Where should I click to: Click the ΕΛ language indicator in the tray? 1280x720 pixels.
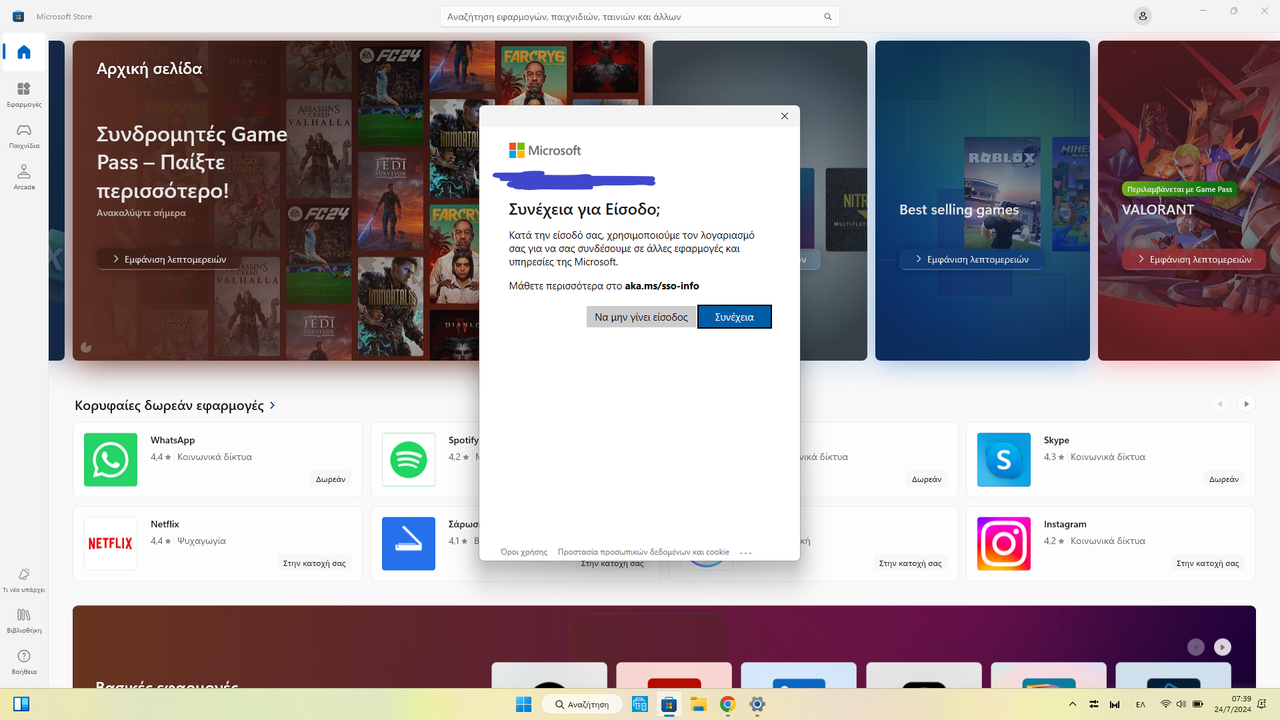[x=1140, y=705]
